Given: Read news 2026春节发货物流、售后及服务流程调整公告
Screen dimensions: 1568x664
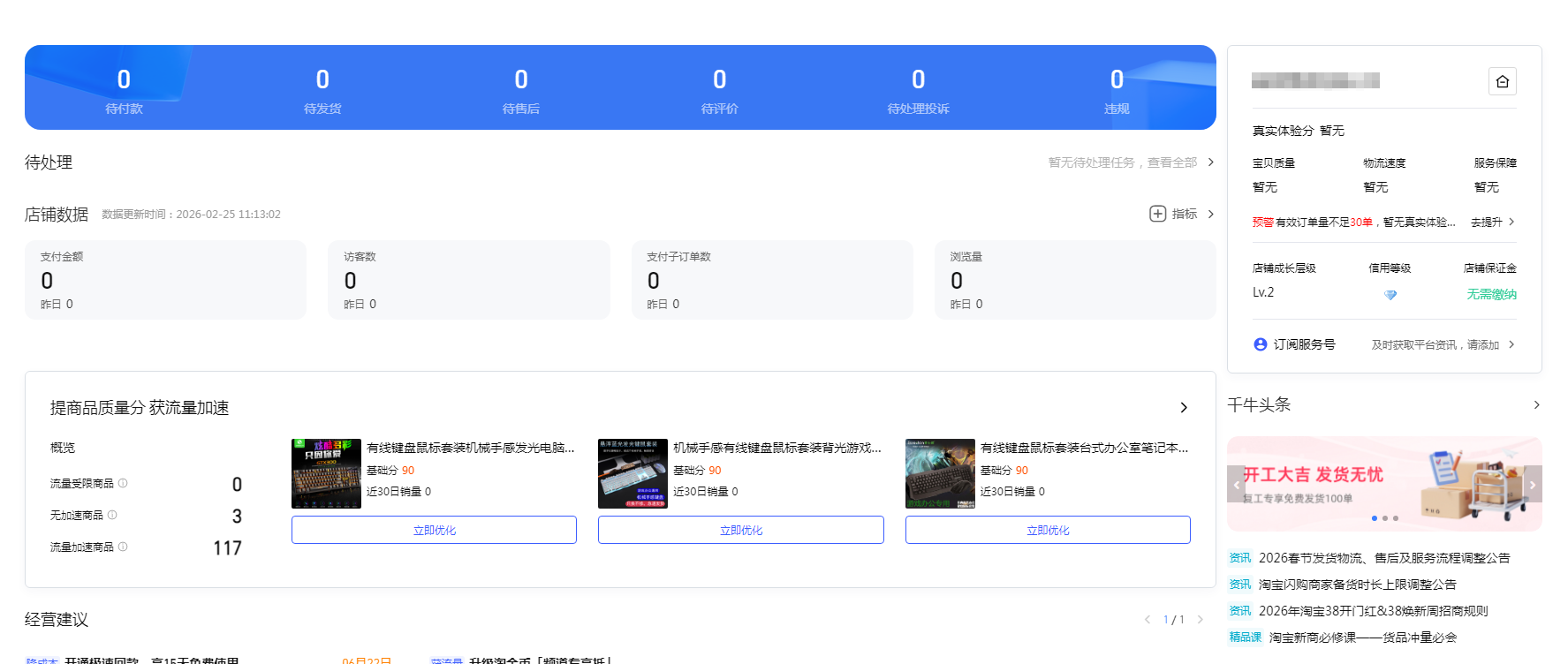Looking at the screenshot, I should [1384, 558].
